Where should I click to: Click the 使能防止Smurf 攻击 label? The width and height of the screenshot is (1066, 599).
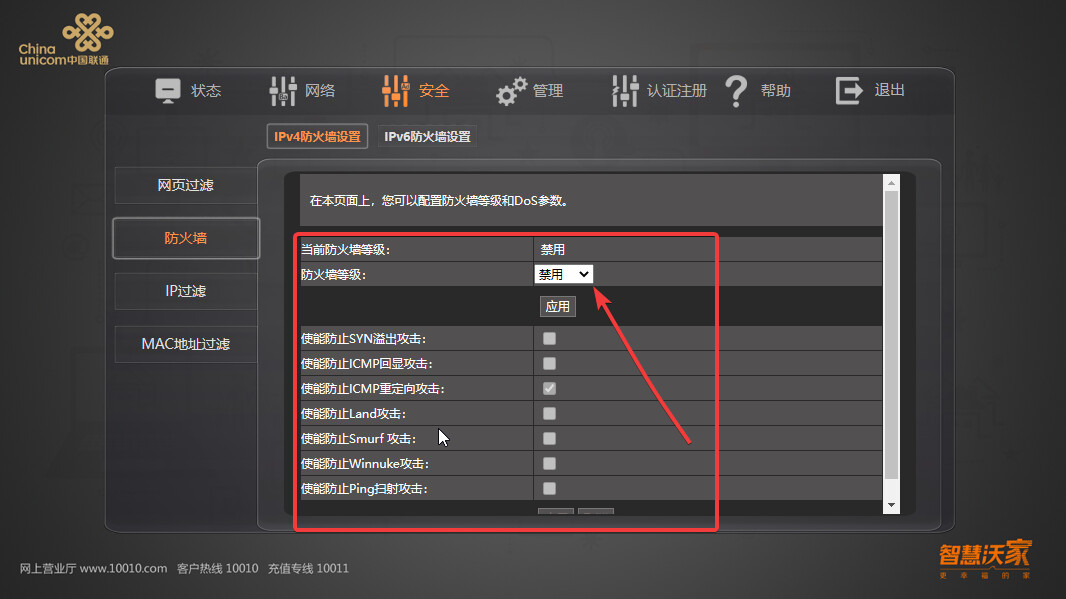pyautogui.click(x=358, y=439)
